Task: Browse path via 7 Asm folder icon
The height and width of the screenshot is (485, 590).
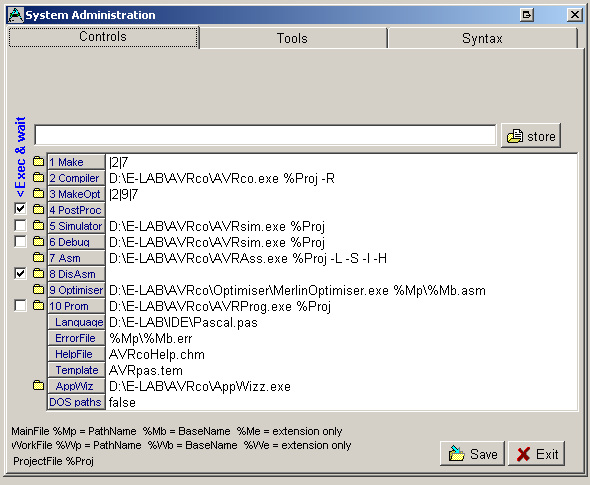Action: tap(38, 257)
